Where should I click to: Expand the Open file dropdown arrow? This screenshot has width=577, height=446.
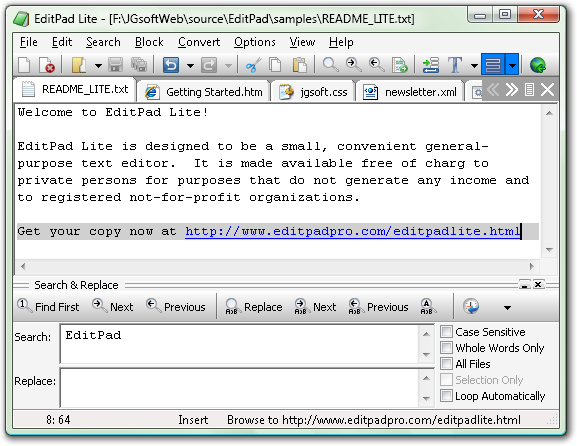pos(98,66)
